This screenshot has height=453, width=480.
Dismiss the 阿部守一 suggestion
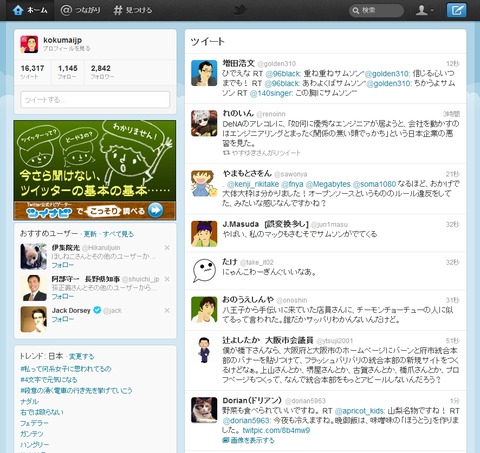tap(167, 279)
